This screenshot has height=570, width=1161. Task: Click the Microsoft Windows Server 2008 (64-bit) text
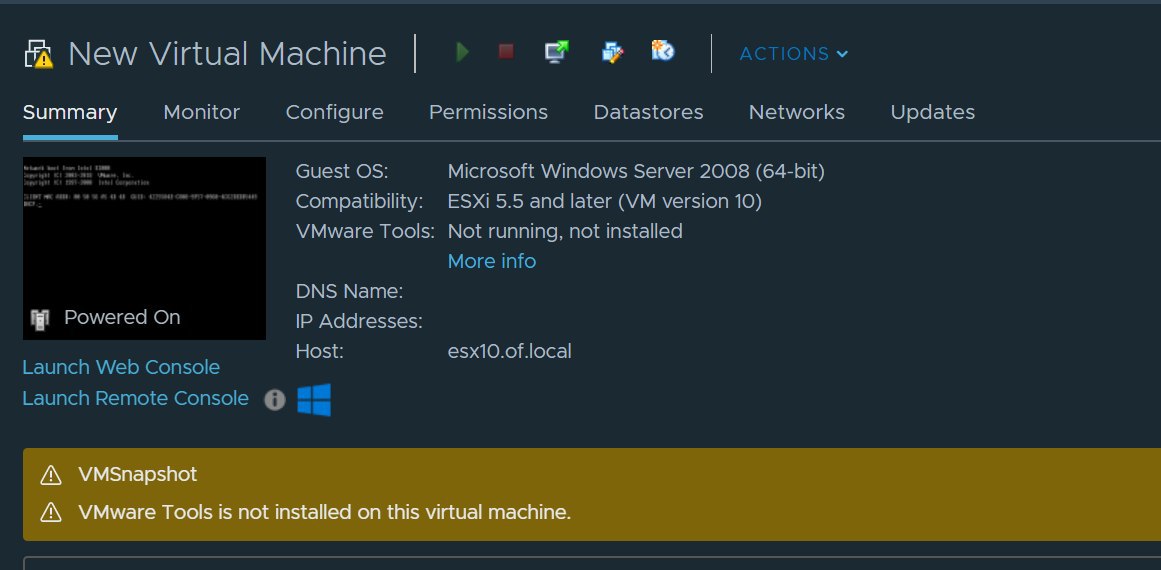tap(636, 172)
